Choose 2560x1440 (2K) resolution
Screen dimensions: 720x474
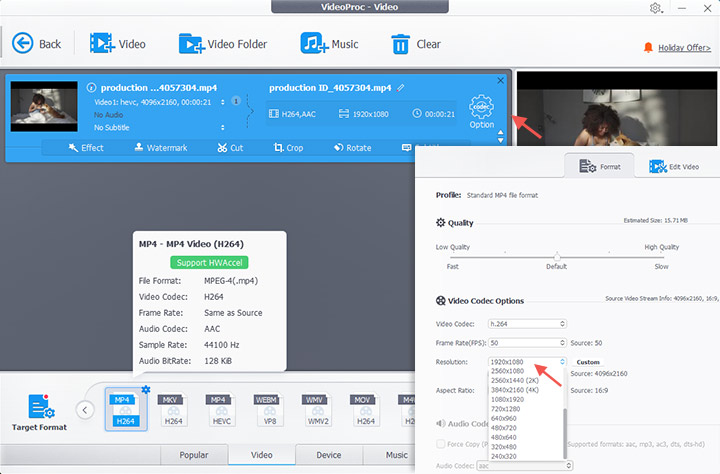[x=515, y=380]
